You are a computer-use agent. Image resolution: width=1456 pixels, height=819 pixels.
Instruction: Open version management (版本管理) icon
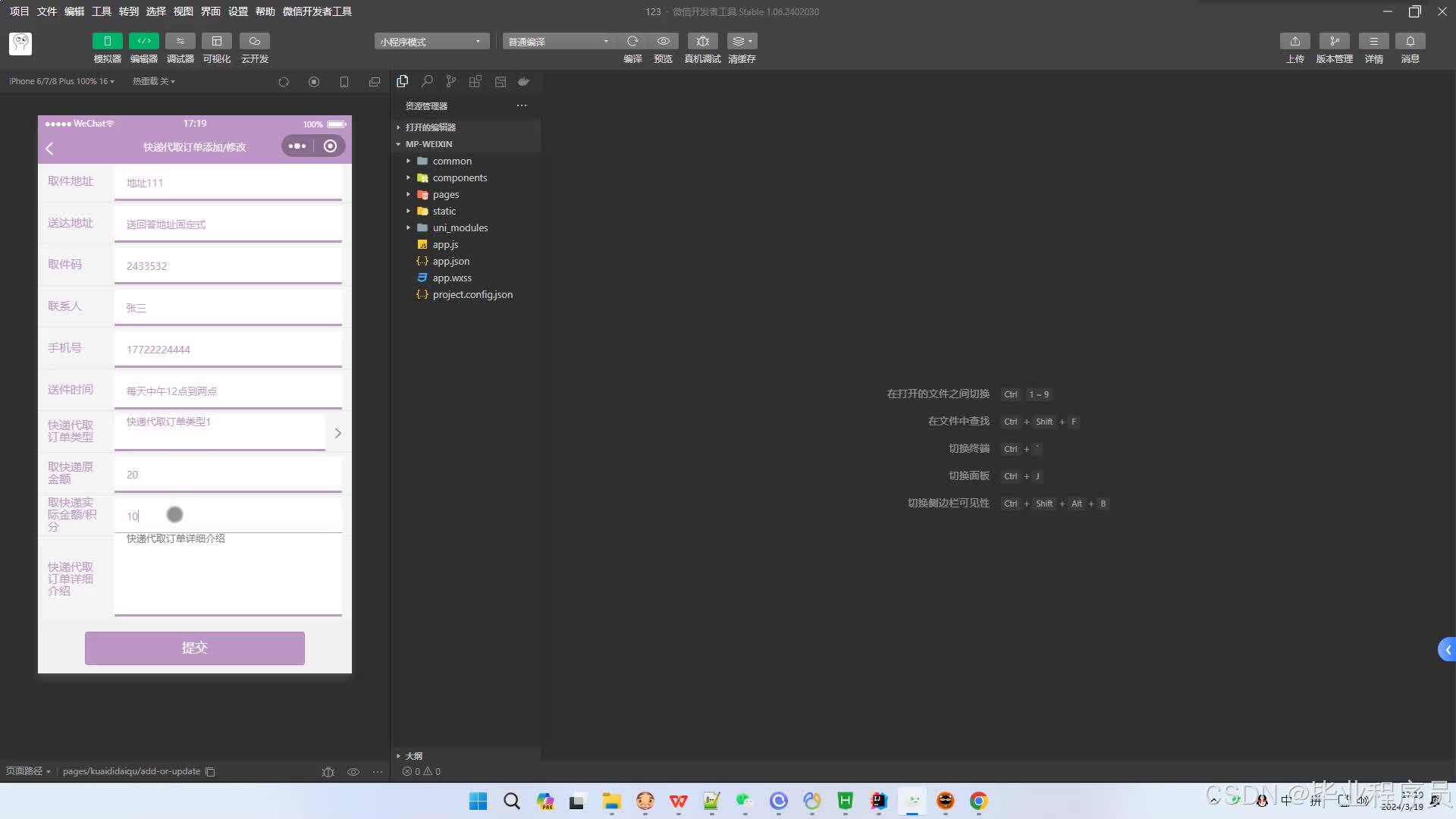coord(1334,41)
